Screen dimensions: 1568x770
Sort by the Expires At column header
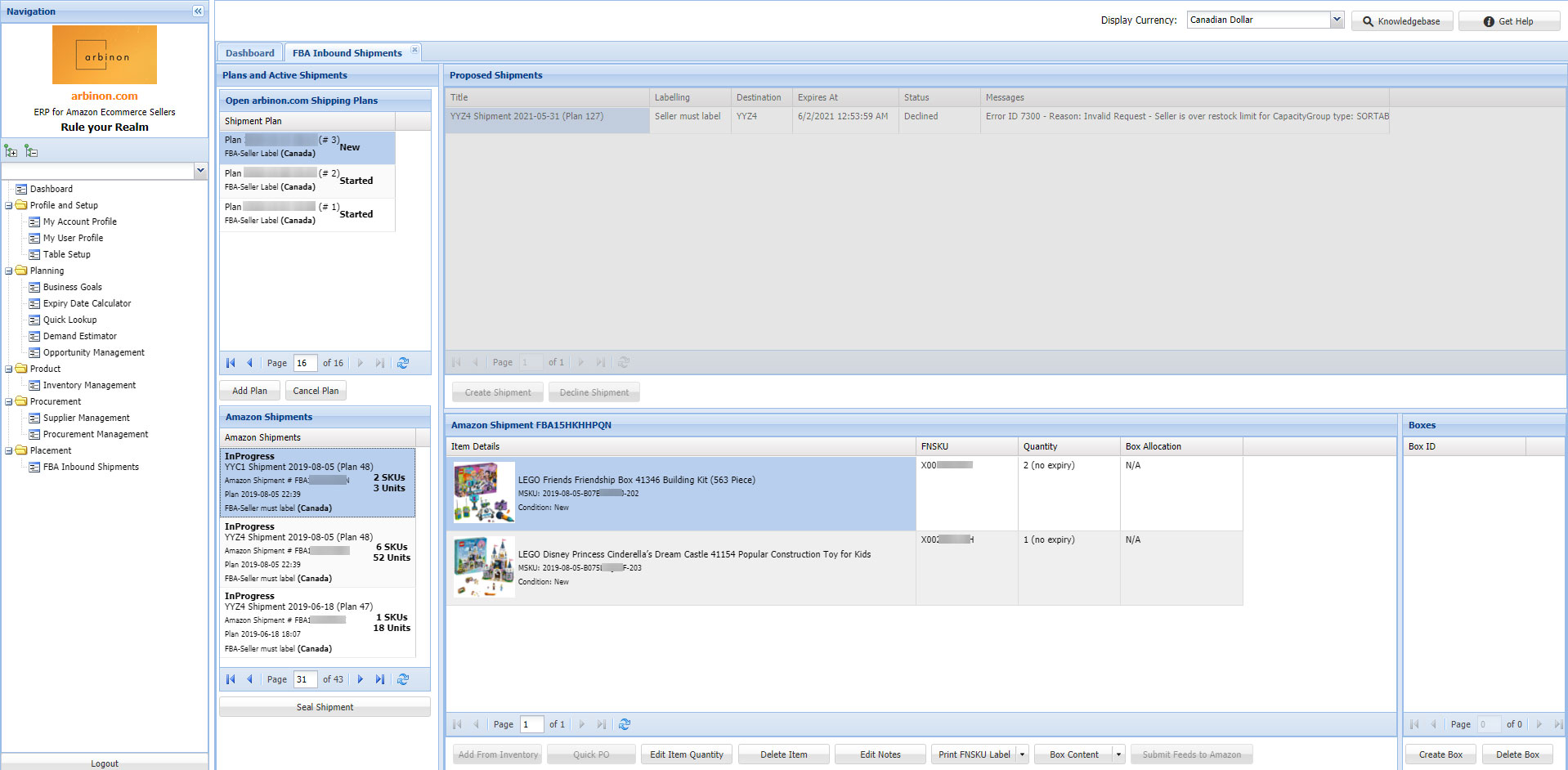pos(845,97)
